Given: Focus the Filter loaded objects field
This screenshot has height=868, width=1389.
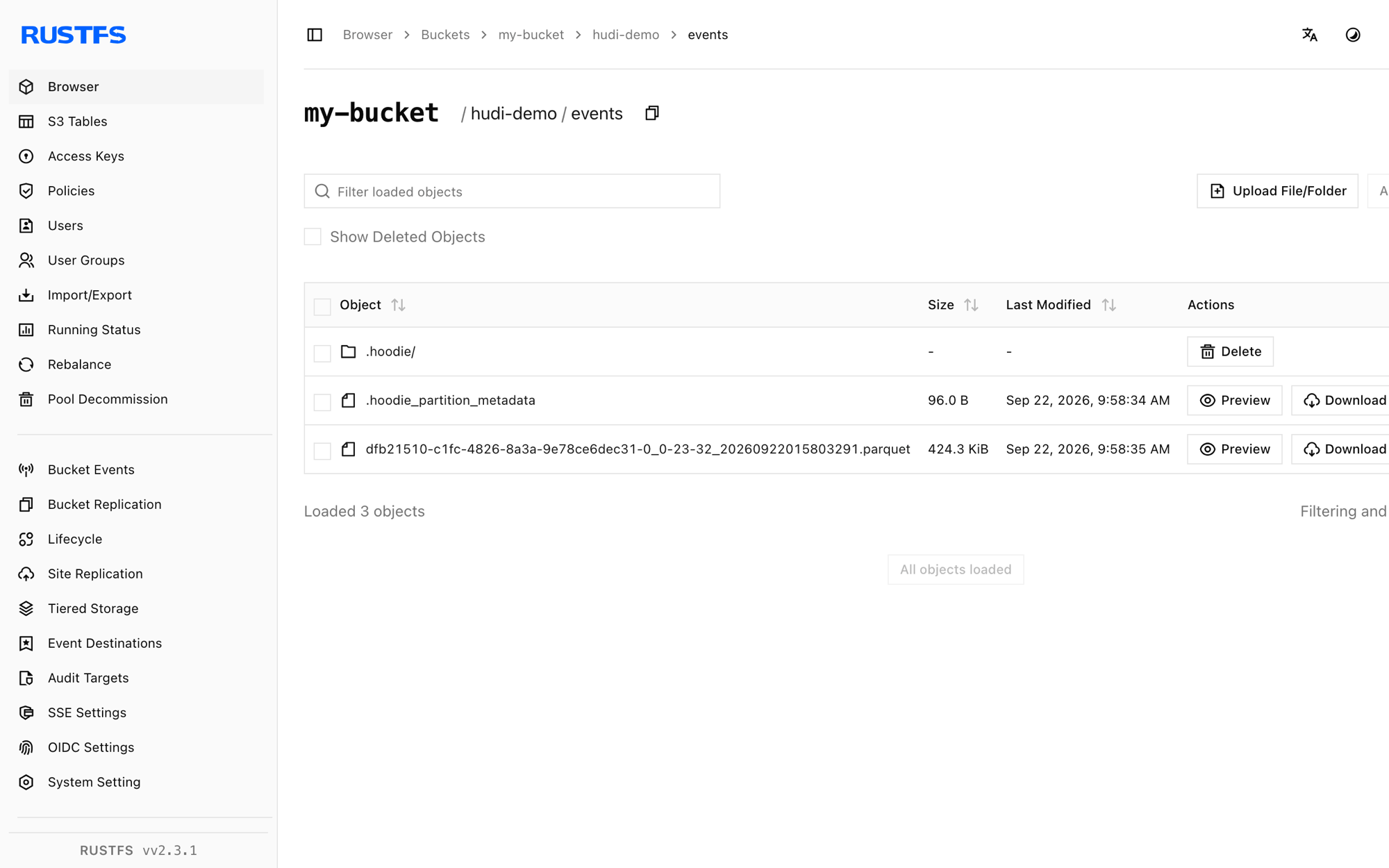Looking at the screenshot, I should coord(512,191).
